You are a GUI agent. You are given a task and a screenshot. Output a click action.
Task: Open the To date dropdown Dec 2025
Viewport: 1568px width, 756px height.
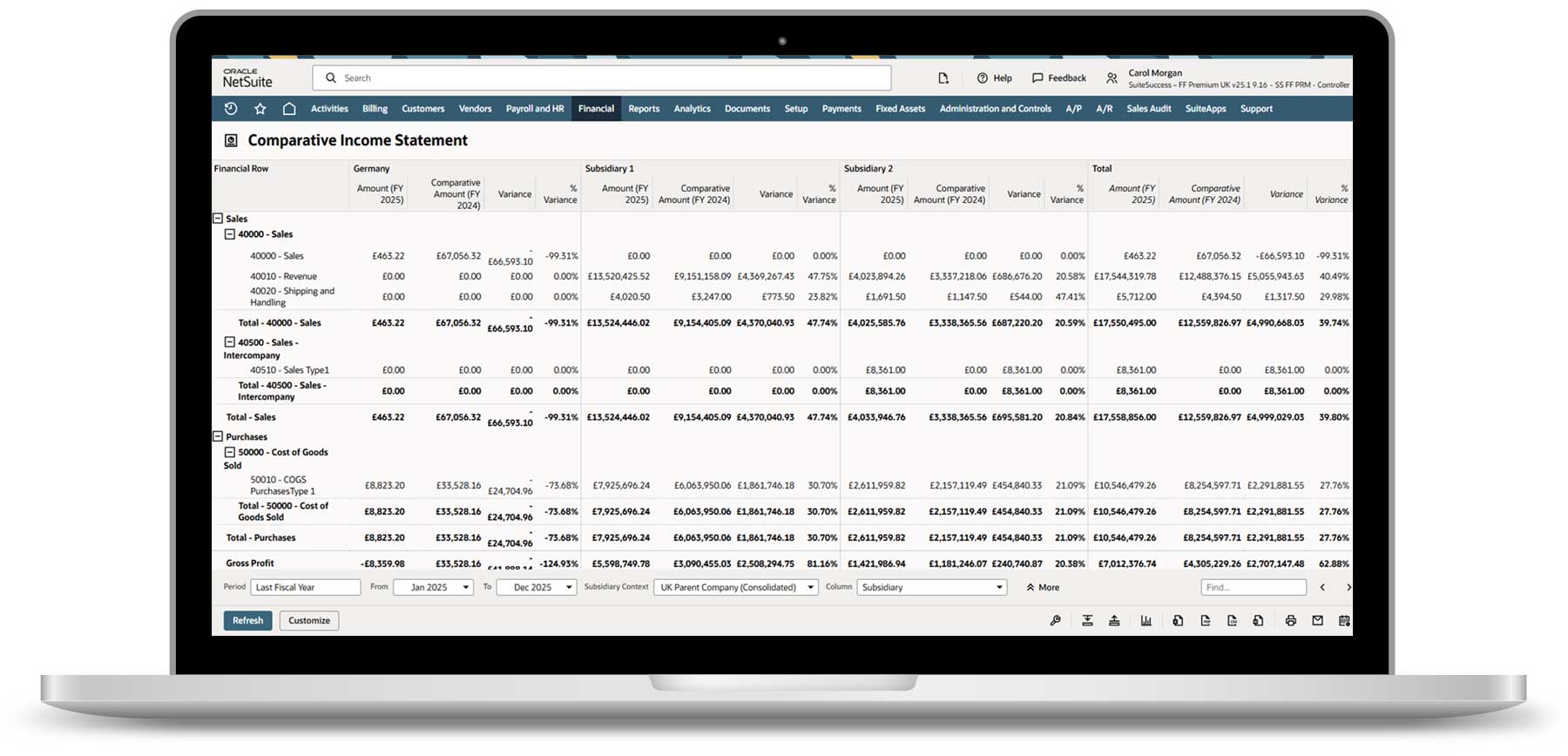(x=537, y=588)
